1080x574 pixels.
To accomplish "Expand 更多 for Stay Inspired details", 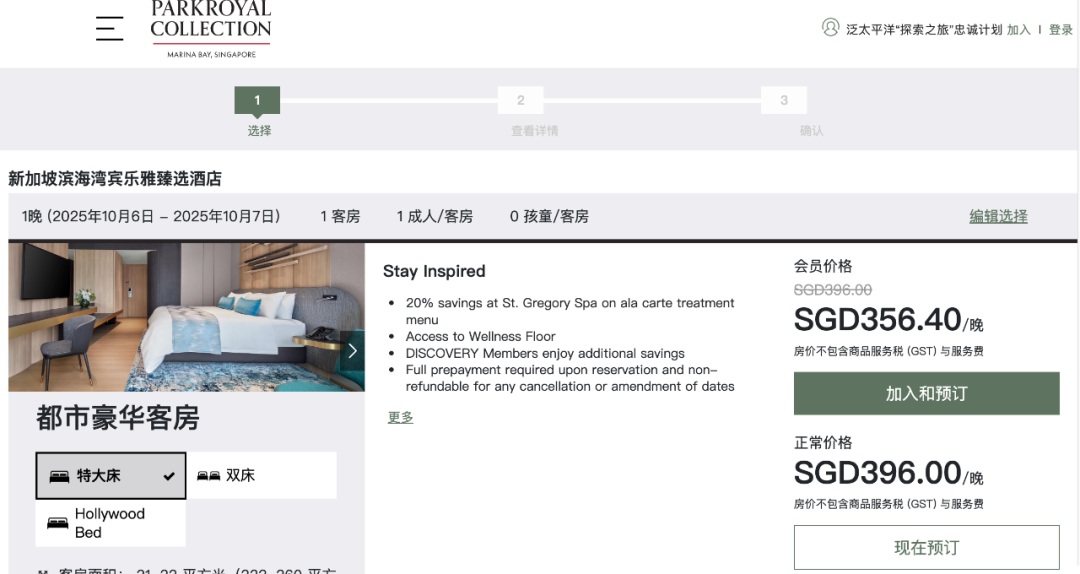I will tap(401, 417).
